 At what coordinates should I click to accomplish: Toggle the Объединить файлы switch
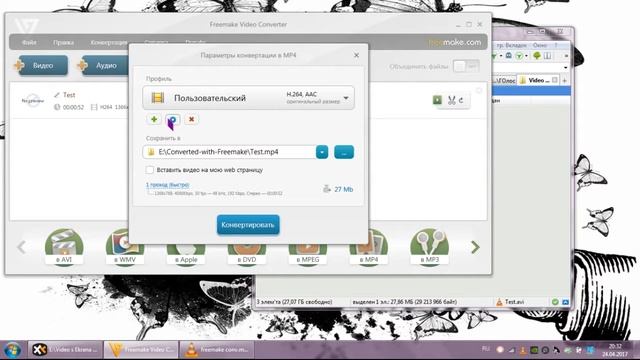click(x=466, y=66)
